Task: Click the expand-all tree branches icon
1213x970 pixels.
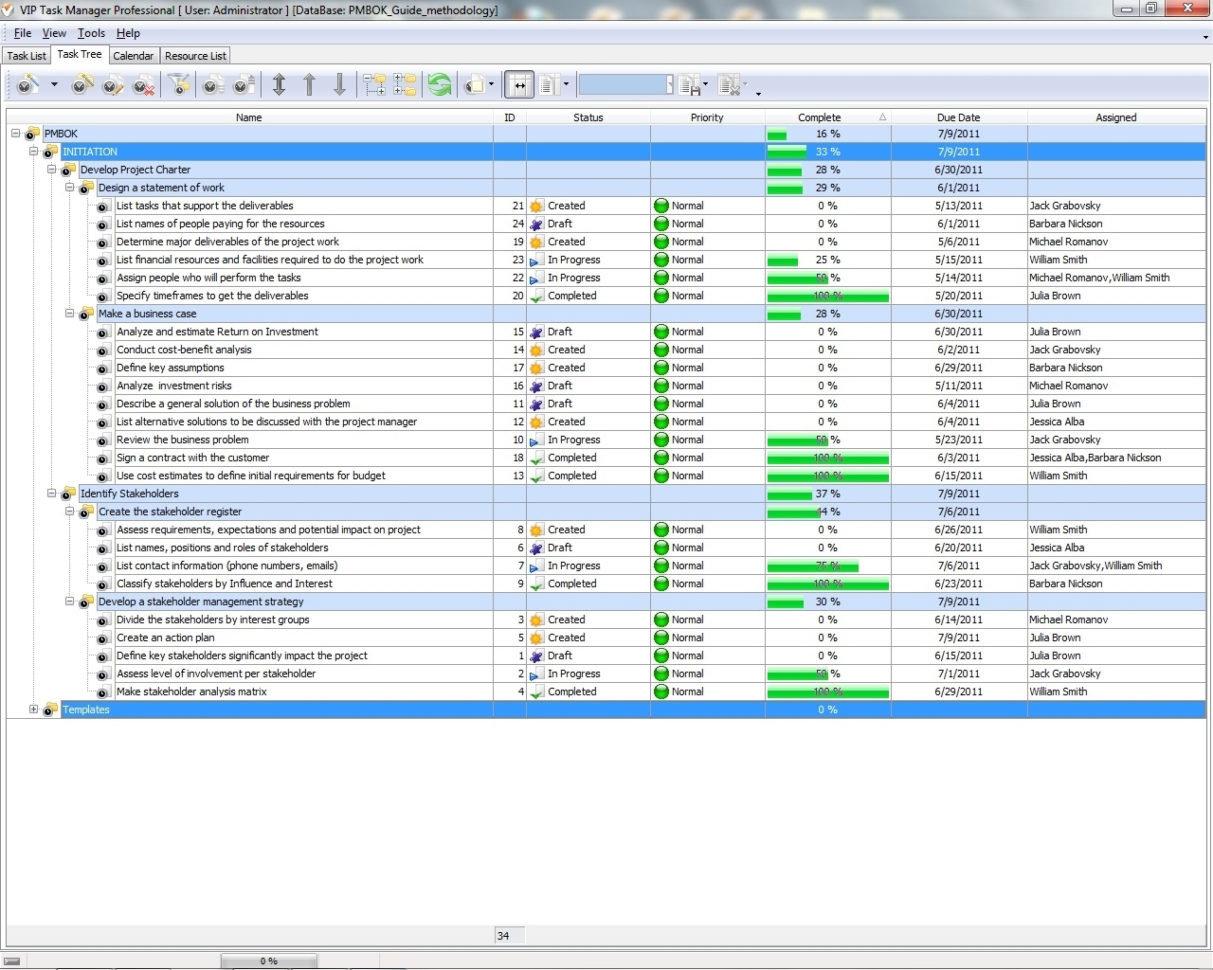Action: 404,85
